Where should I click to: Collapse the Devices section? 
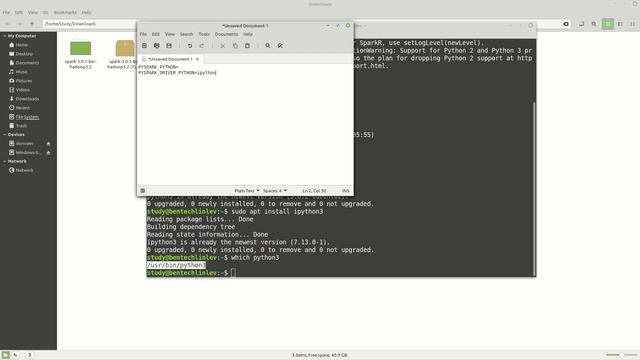[x=4, y=135]
